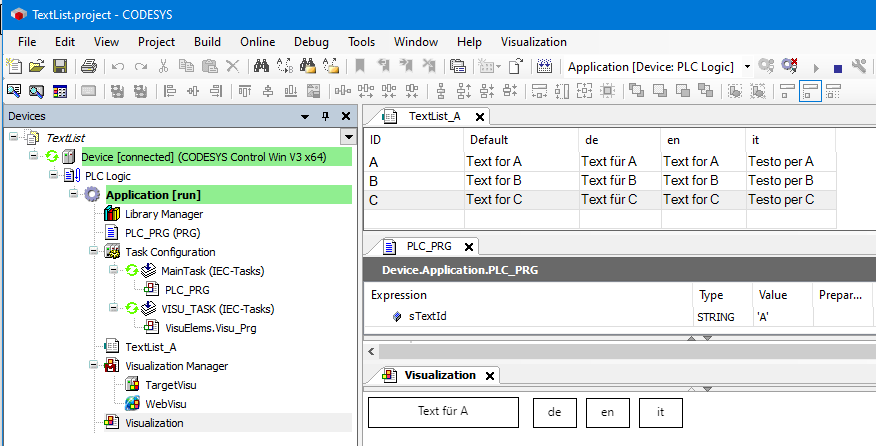
Task: Click the Save project toolbar icon
Action: point(60,67)
